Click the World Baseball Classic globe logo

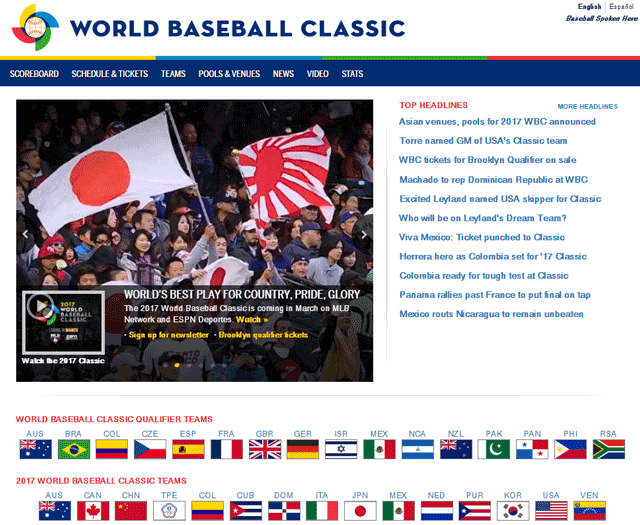[x=35, y=27]
